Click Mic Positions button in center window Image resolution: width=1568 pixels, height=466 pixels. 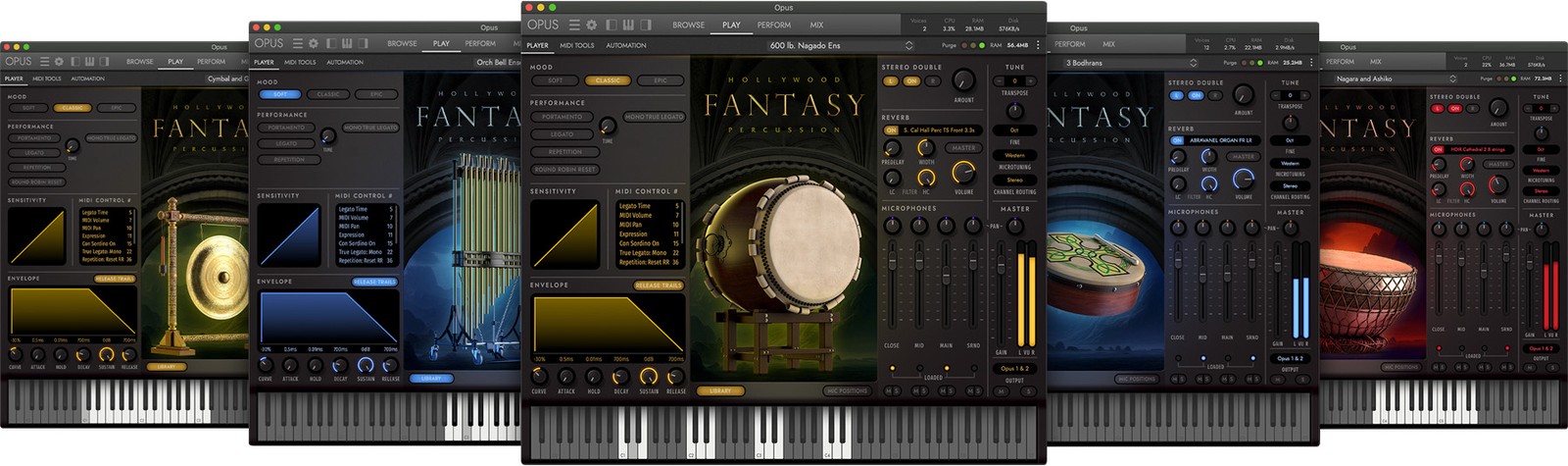[x=847, y=390]
